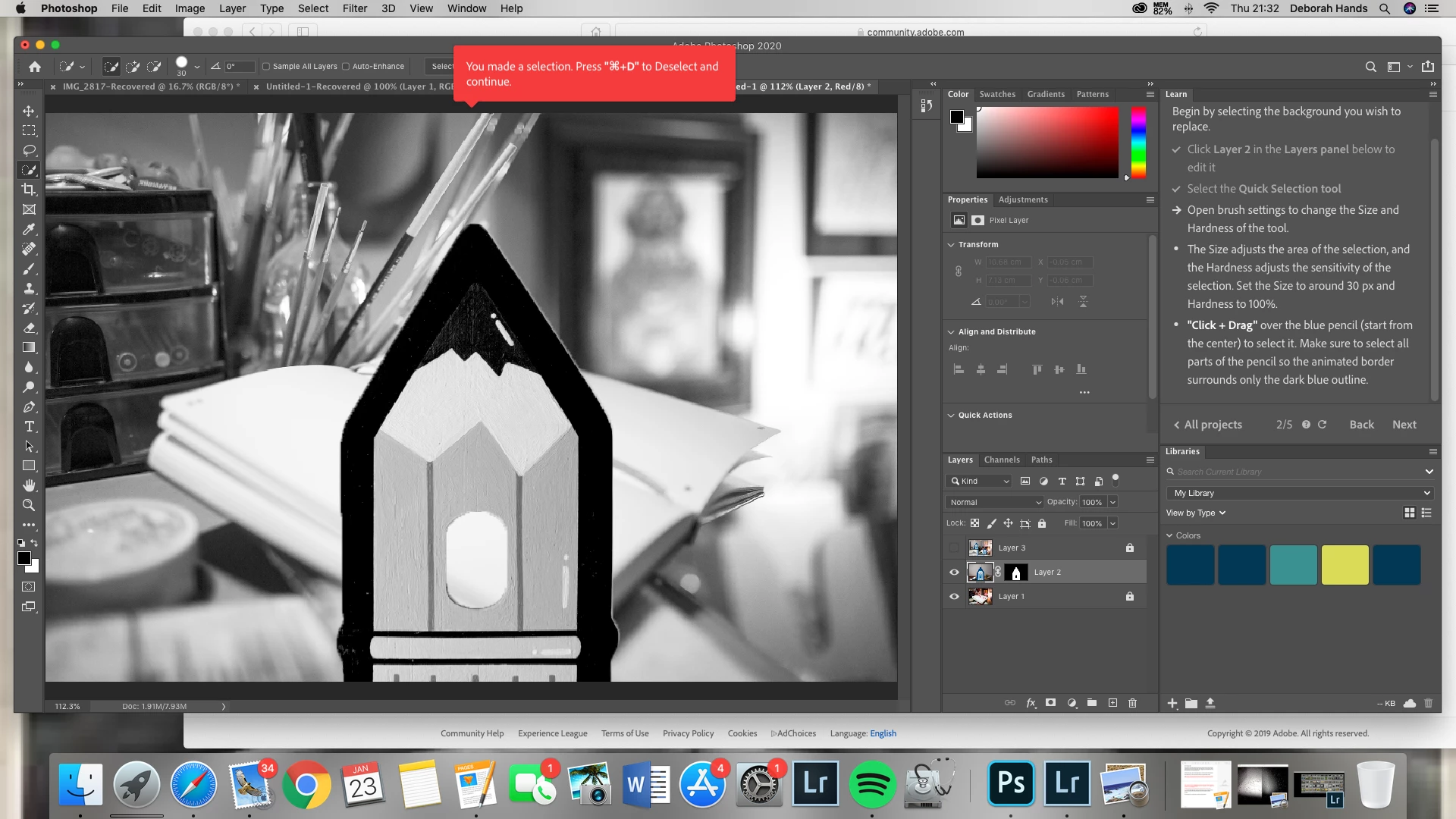Collapse the Transform section
The image size is (1456, 819).
(x=951, y=245)
